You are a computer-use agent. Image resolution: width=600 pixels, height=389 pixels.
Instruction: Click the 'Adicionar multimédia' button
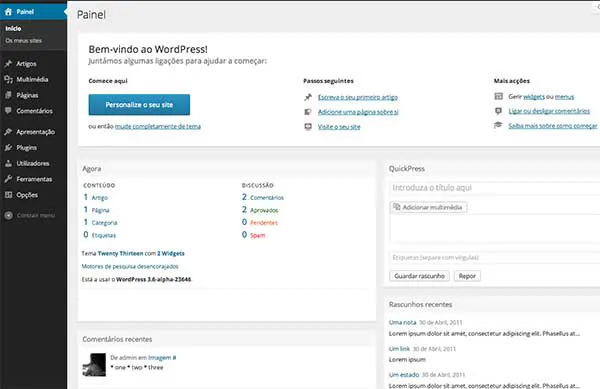coord(428,207)
